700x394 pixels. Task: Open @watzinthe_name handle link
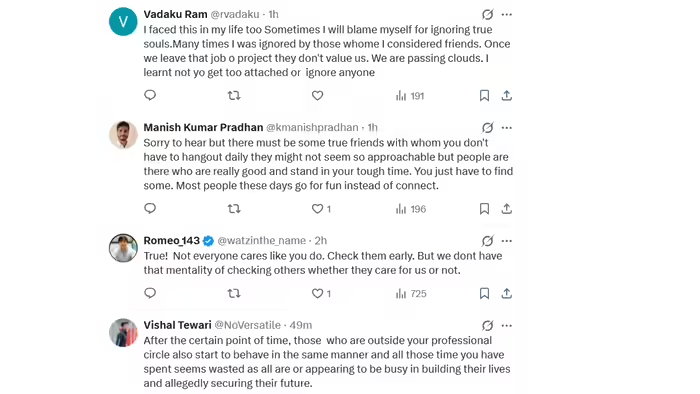click(x=262, y=241)
